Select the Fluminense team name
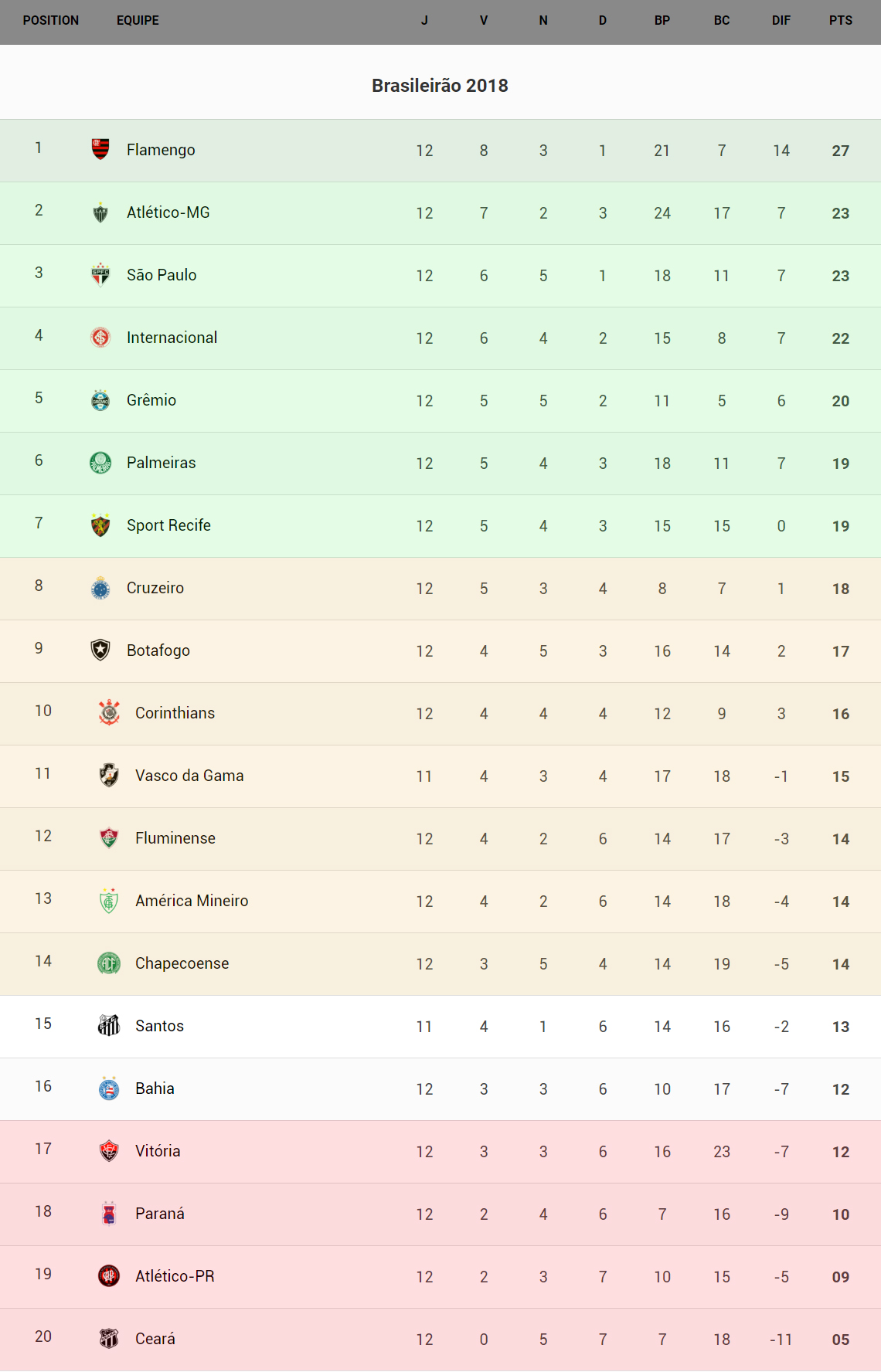Screen dimensions: 881x1372 click(x=175, y=838)
